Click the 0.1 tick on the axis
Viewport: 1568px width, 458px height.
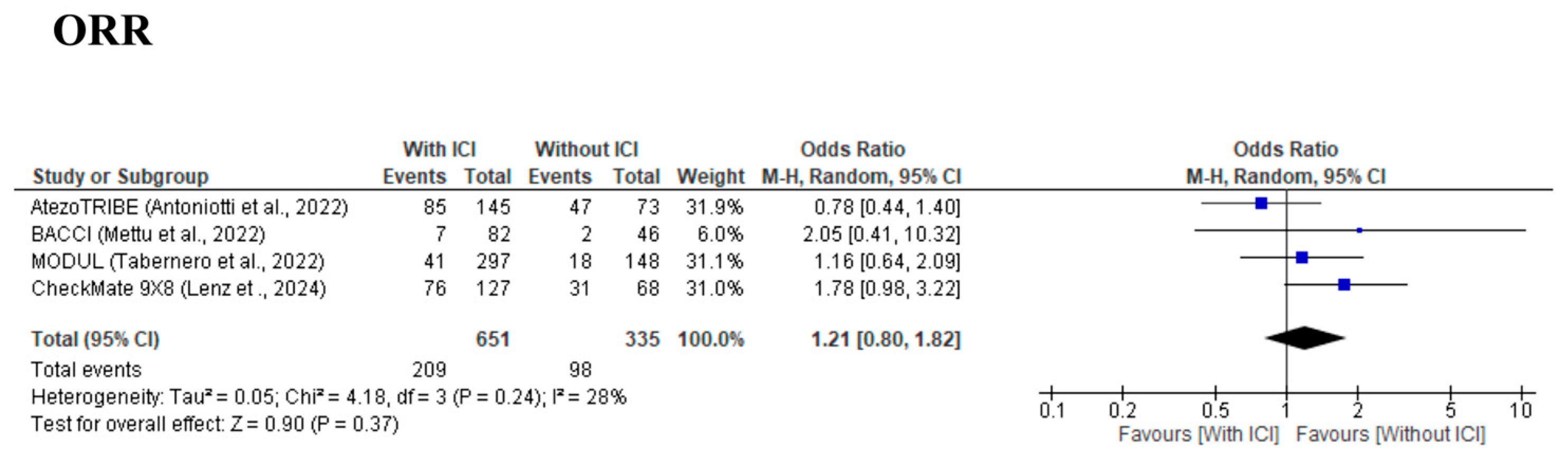coord(1052,410)
